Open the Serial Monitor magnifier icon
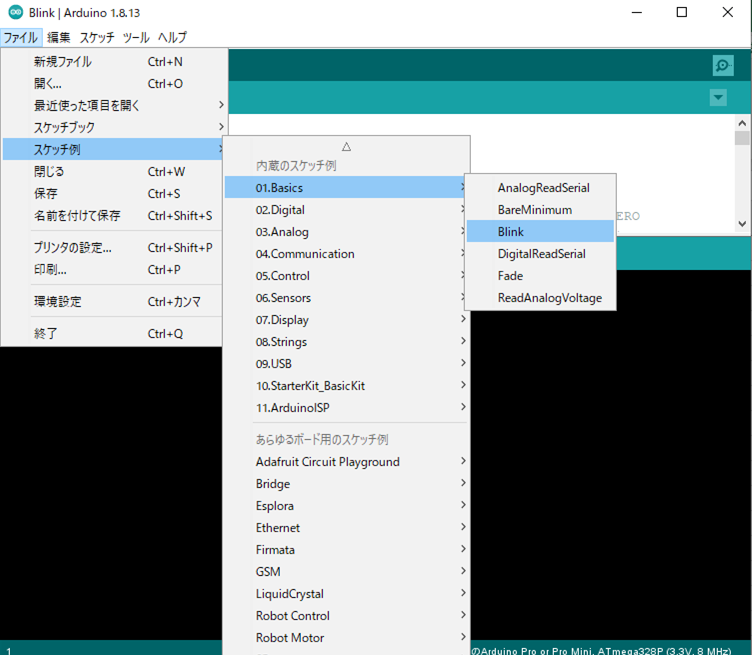The height and width of the screenshot is (655, 752). [x=723, y=65]
